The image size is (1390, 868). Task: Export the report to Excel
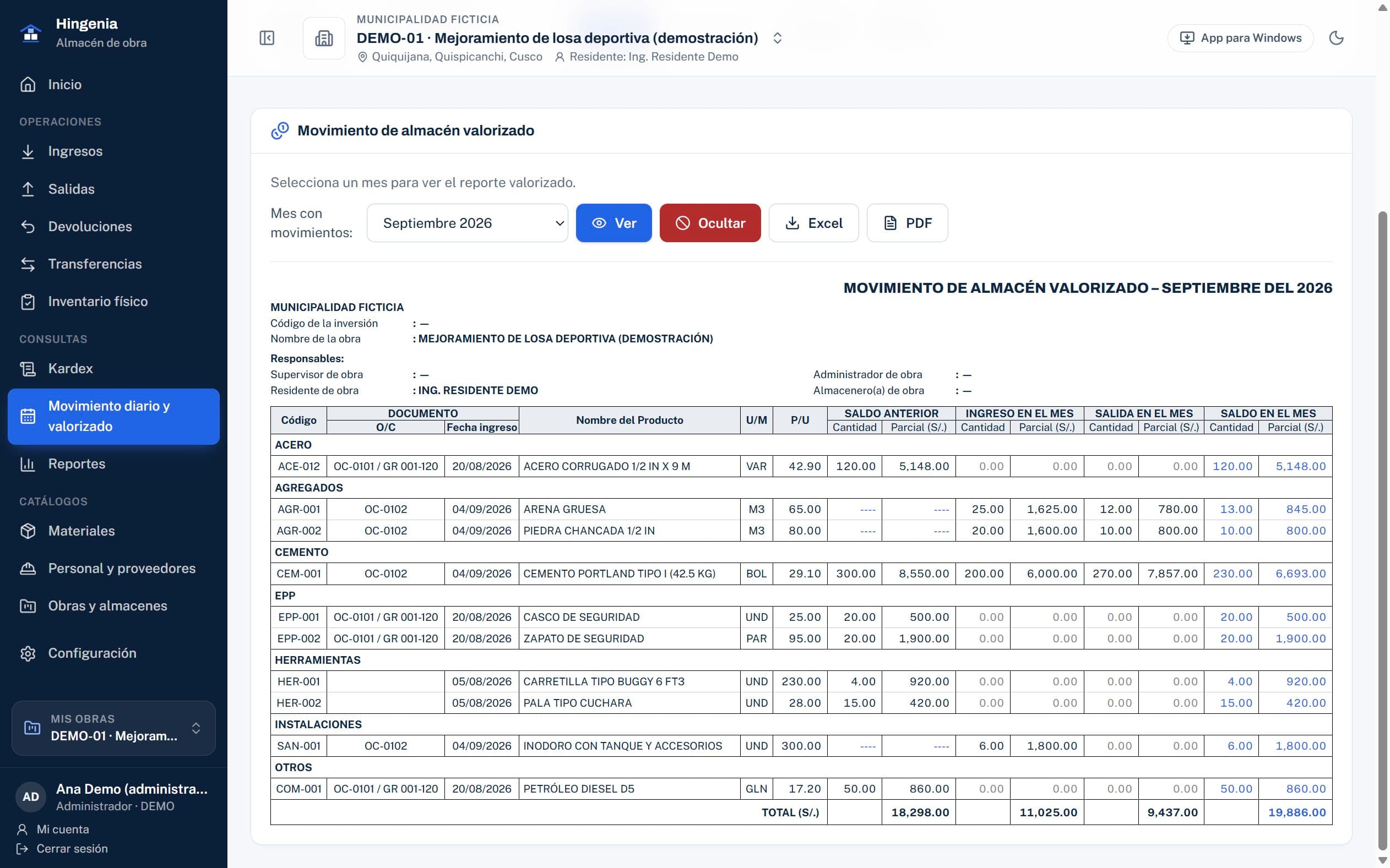[x=813, y=223]
